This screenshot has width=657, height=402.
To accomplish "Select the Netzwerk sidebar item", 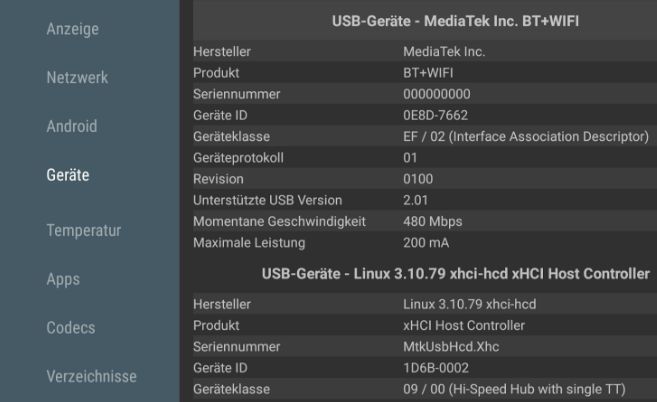I will coord(77,78).
